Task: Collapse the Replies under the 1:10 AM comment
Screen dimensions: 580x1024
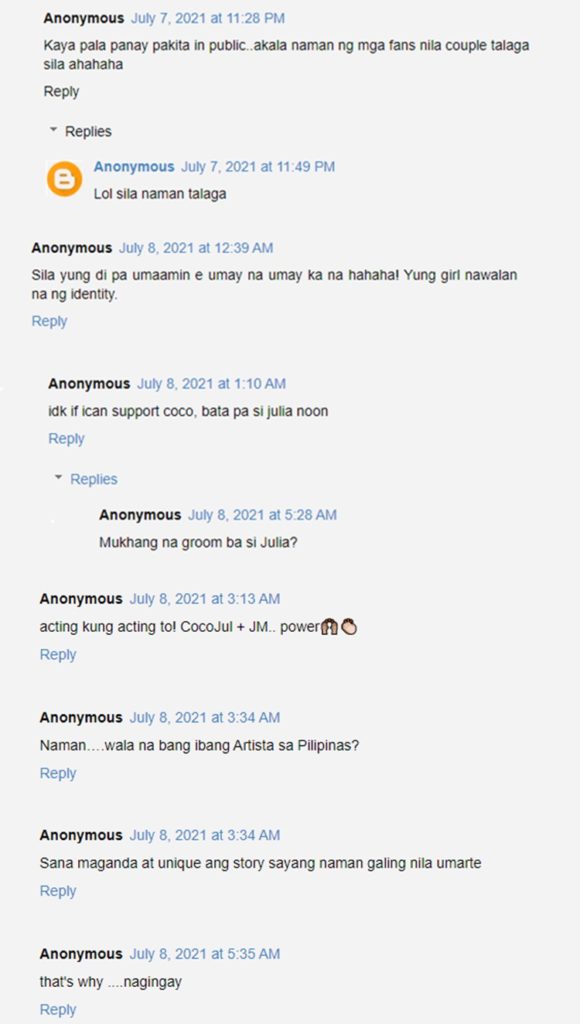Action: [59, 478]
